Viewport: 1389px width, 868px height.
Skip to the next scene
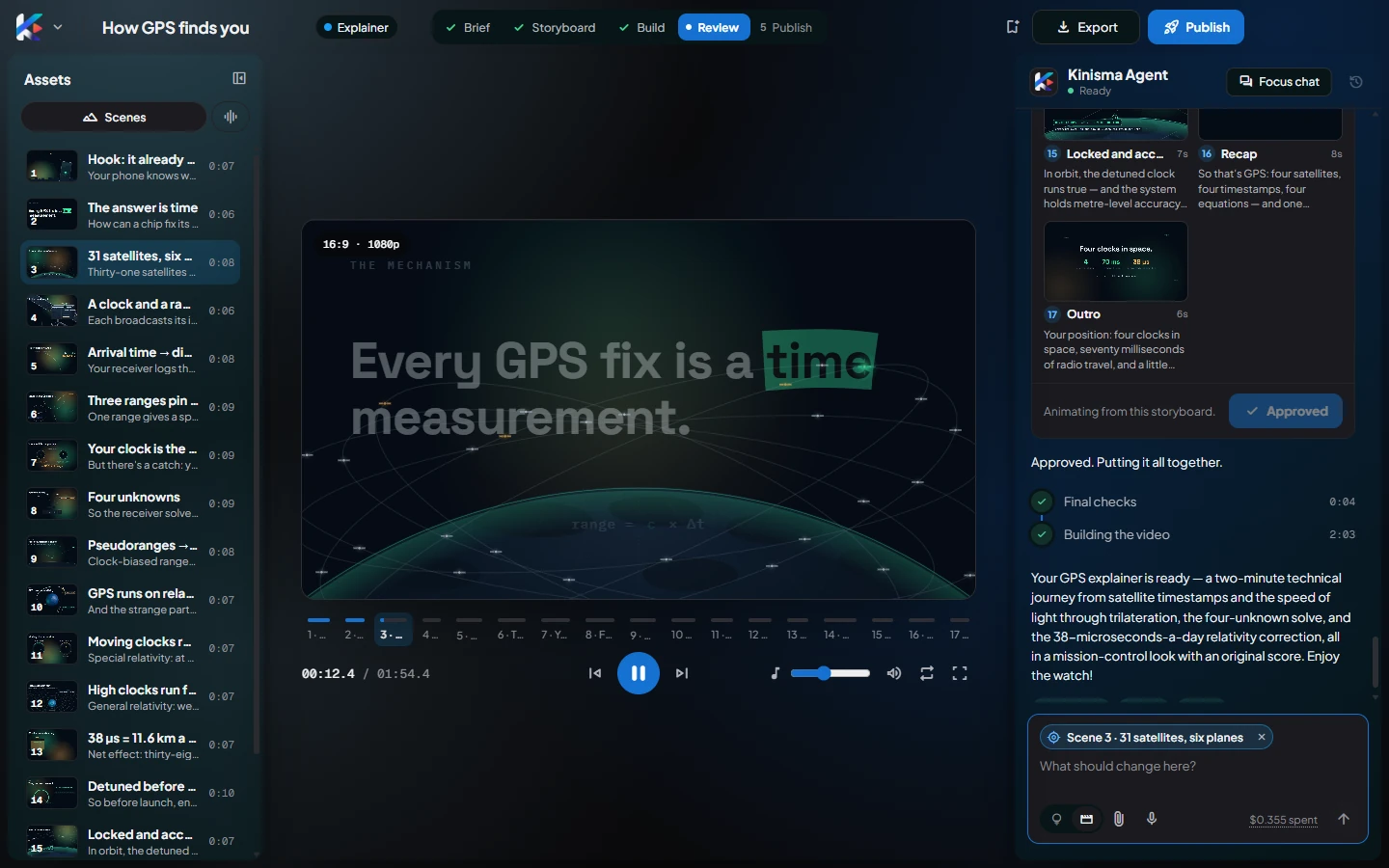click(x=682, y=673)
